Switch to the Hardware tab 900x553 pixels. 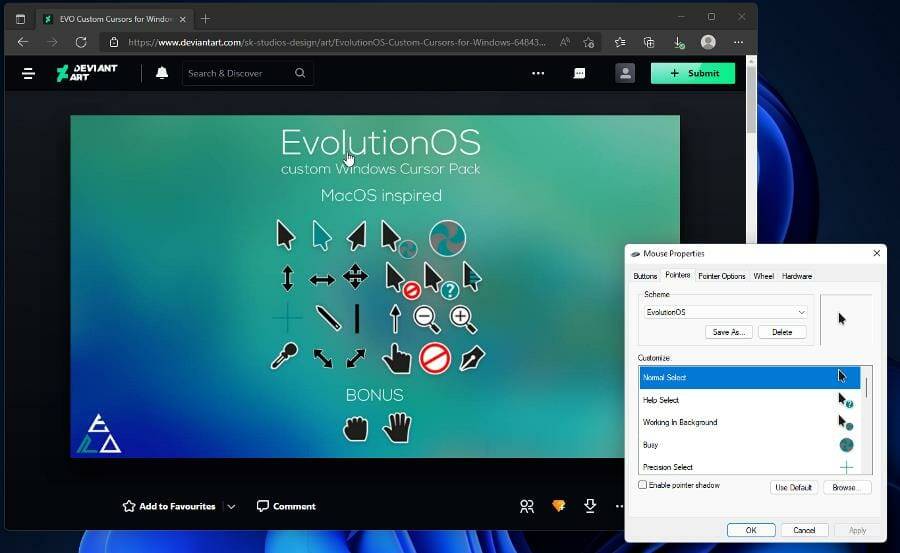coord(797,276)
